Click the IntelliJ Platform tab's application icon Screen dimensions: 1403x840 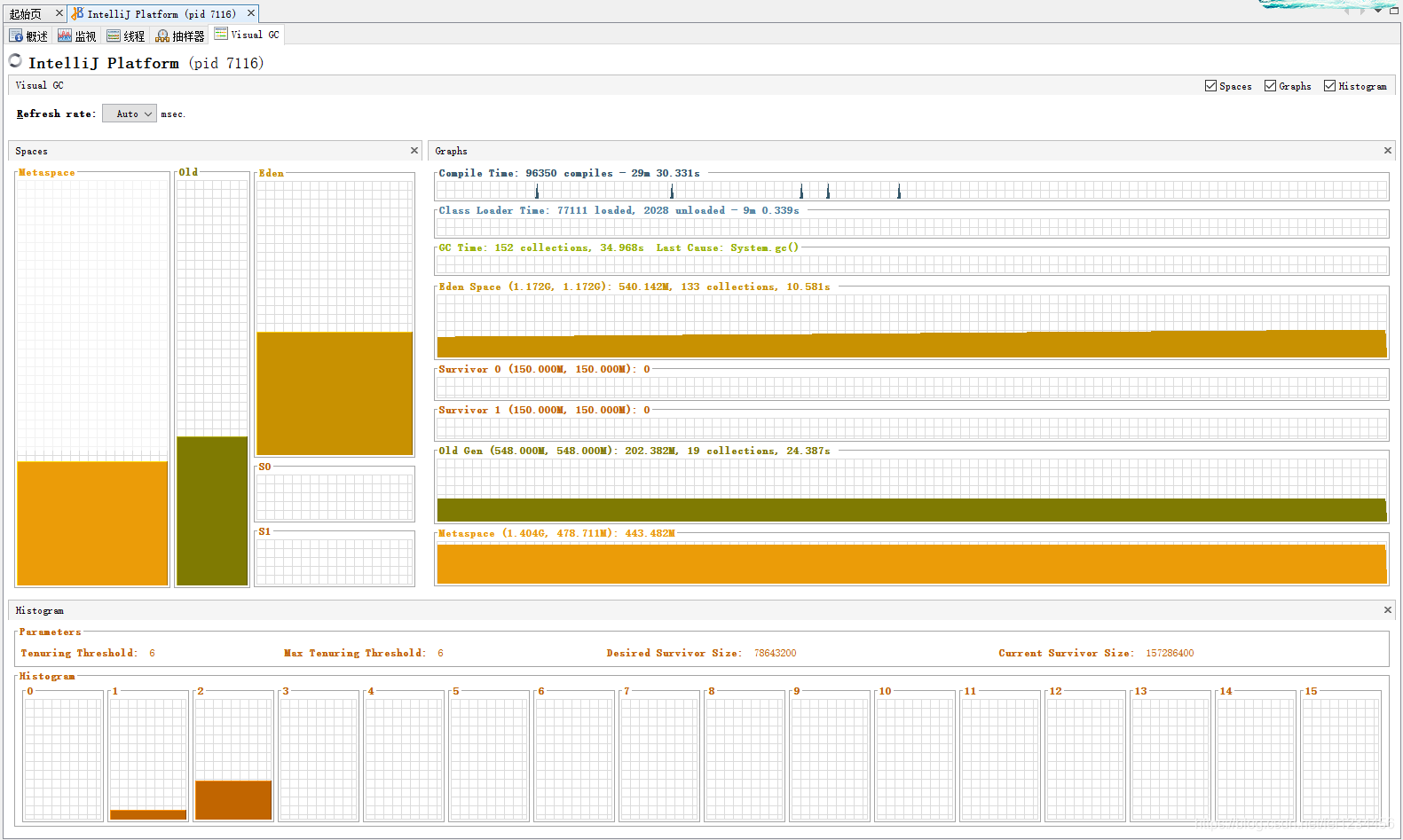point(78,13)
